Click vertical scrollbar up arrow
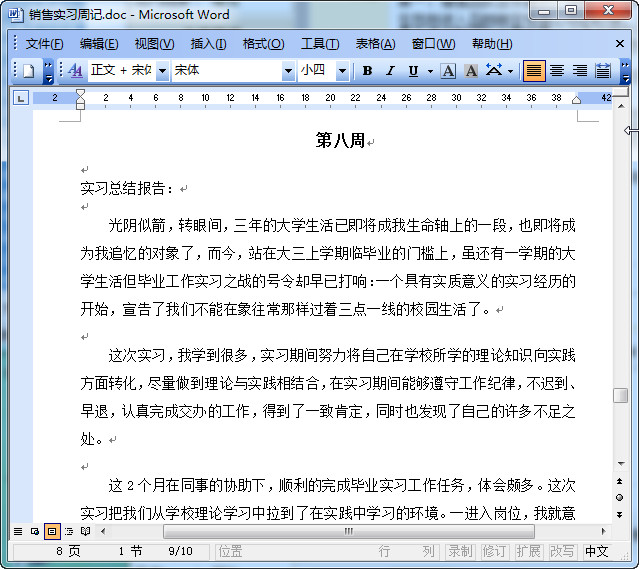 point(621,106)
